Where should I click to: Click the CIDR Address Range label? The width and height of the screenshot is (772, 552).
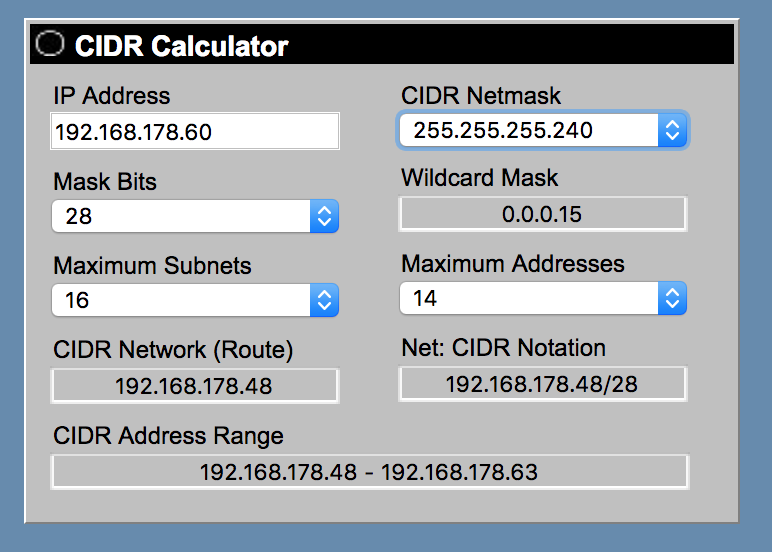click(x=168, y=436)
